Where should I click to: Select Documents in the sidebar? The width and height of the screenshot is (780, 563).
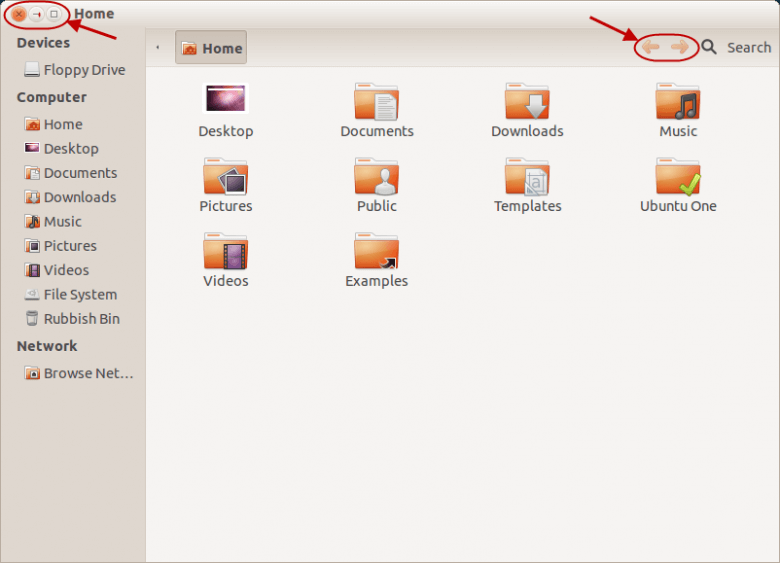tap(71, 173)
